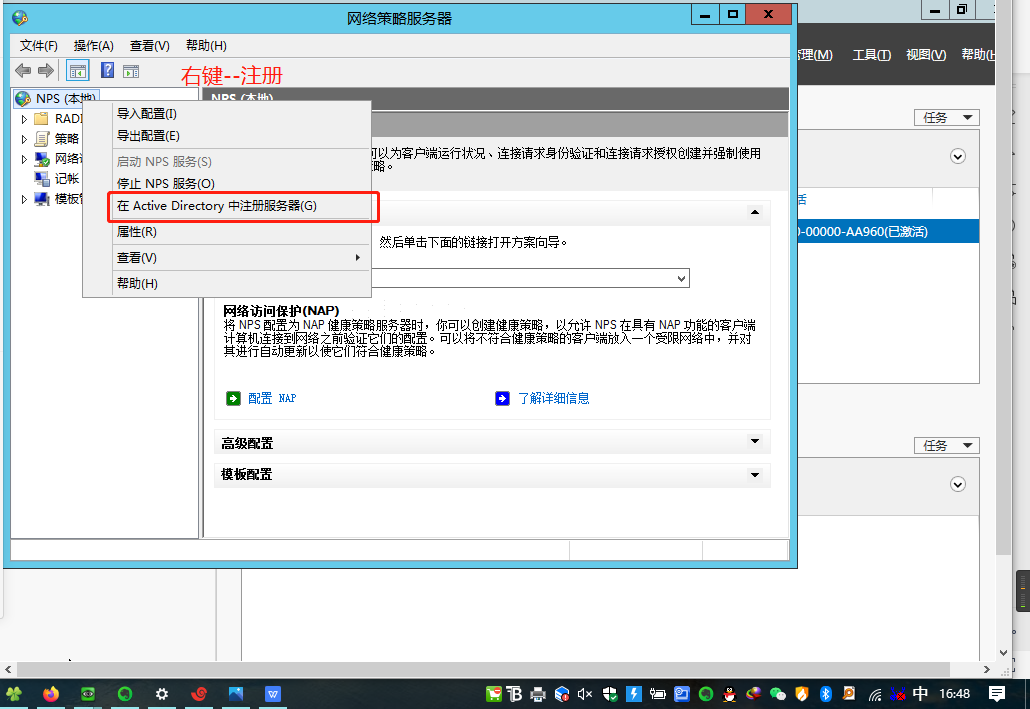Click the Bluetooth tray icon
1030x709 pixels.
[x=826, y=694]
